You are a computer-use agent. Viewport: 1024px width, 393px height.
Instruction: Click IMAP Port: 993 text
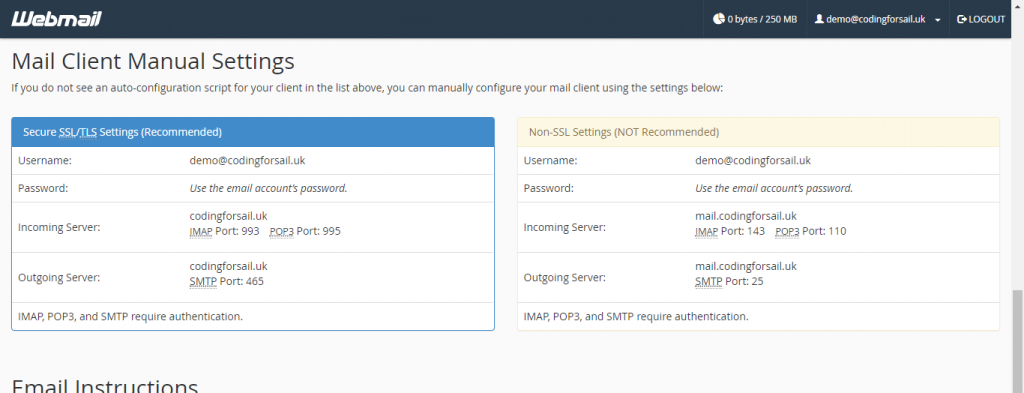[224, 231]
